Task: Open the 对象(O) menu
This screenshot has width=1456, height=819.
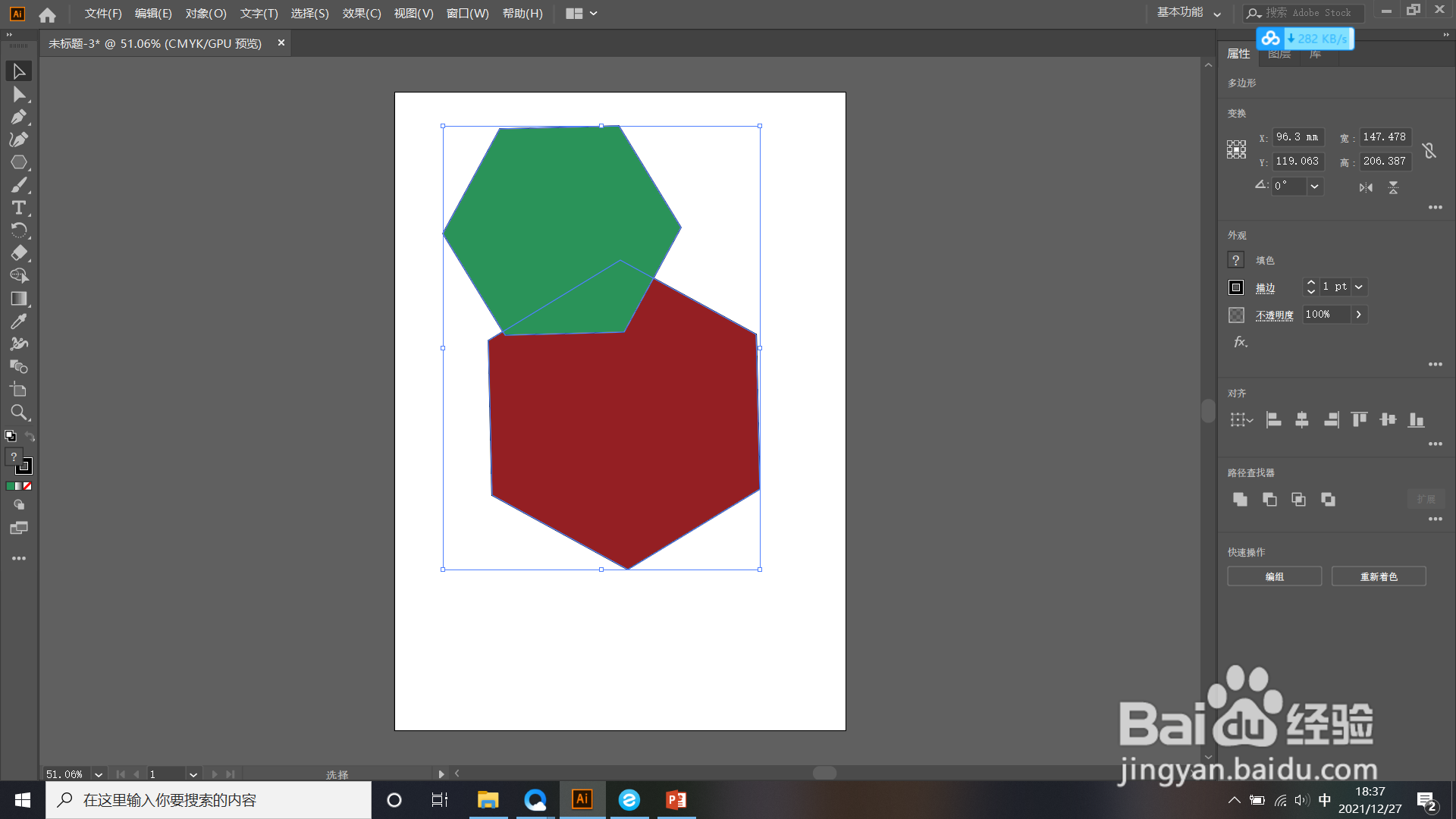Action: (206, 13)
